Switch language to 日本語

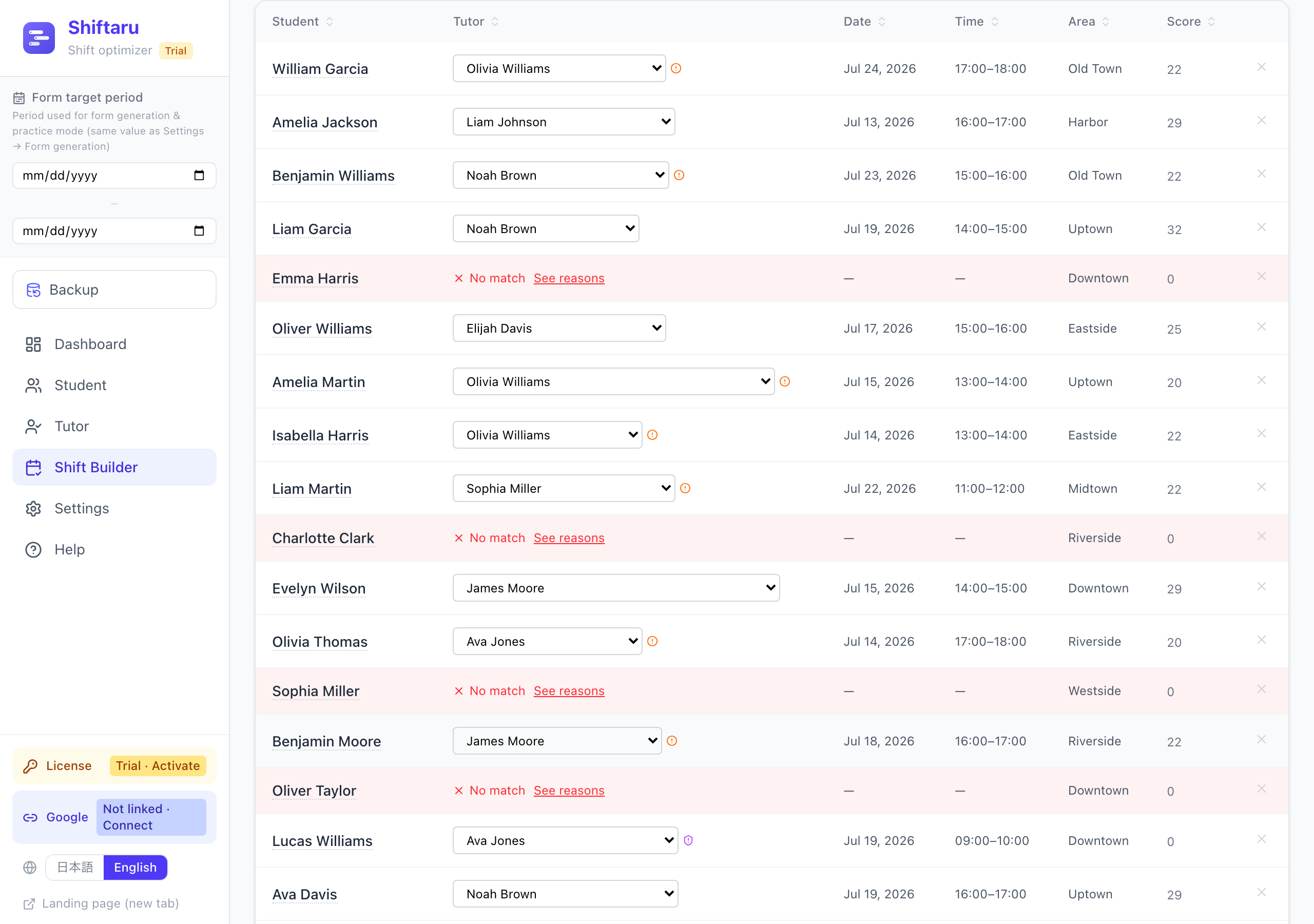pyautogui.click(x=75, y=868)
